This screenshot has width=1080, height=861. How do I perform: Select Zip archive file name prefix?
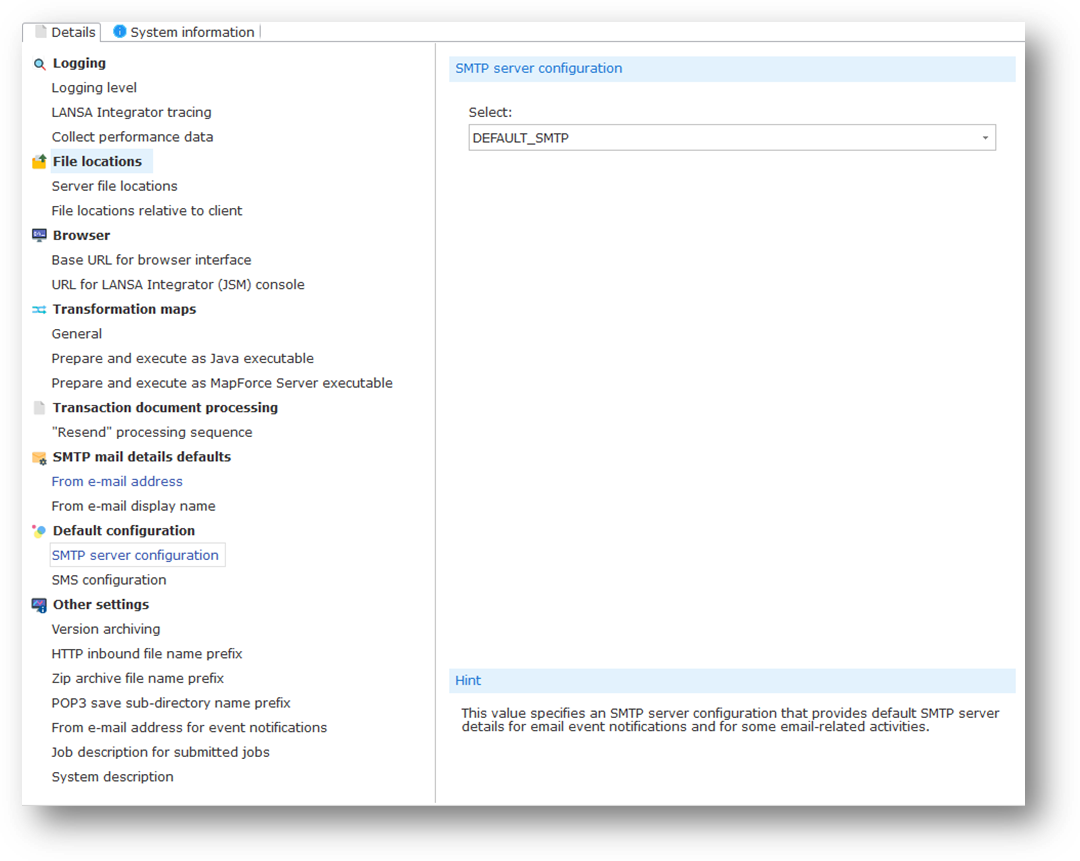click(138, 678)
